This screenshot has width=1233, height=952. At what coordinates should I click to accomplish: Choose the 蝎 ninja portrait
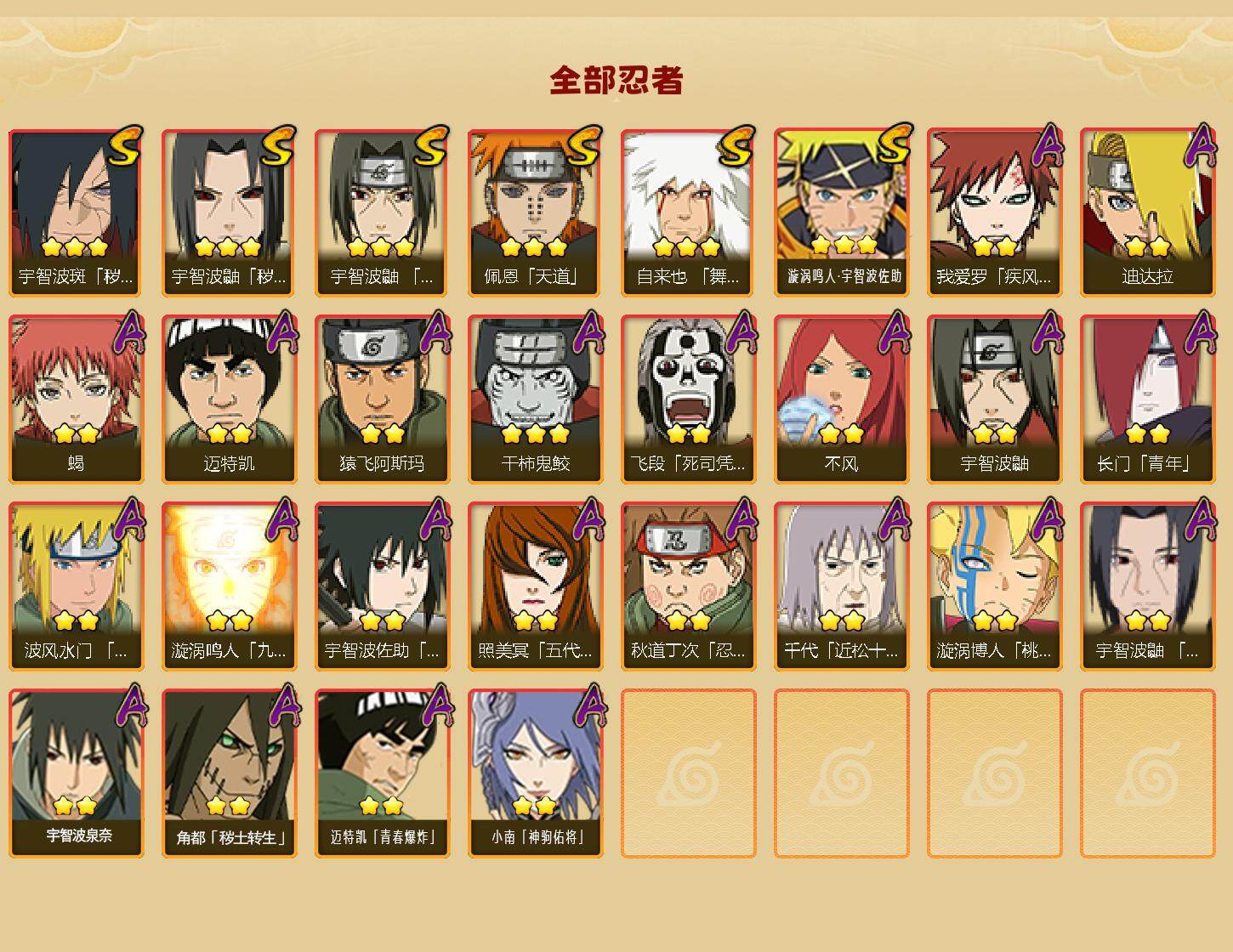(76, 399)
